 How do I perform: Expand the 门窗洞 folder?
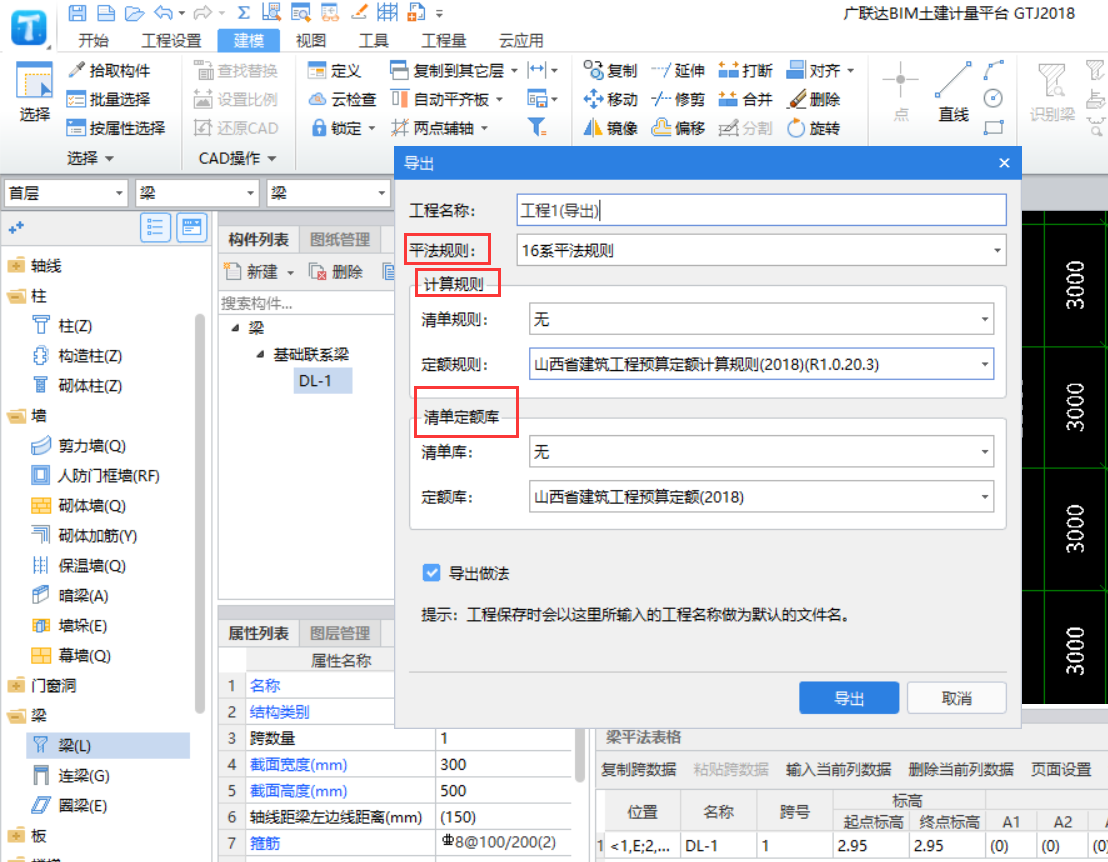(15, 685)
